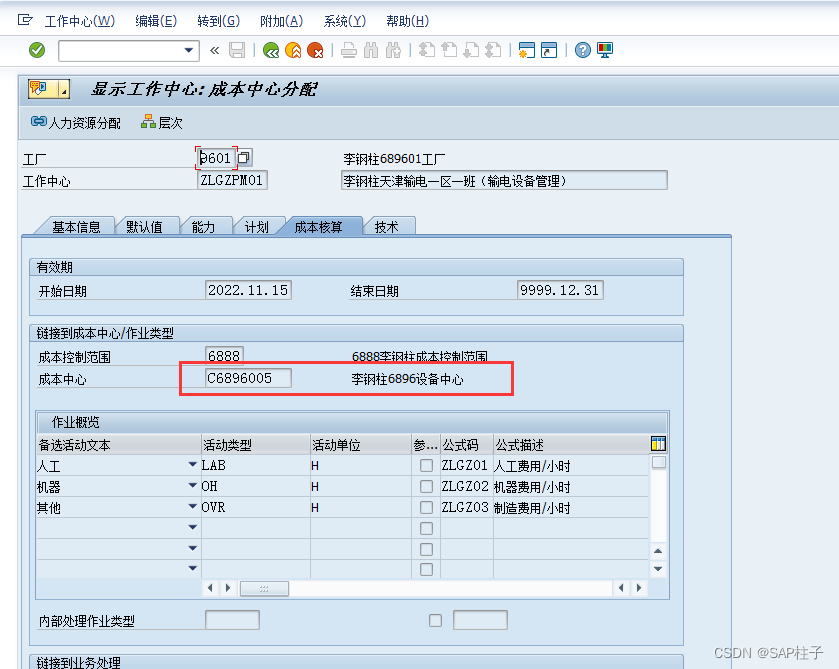The width and height of the screenshot is (839, 669).
Task: Open dropdown in the 人工 row
Action: click(193, 465)
